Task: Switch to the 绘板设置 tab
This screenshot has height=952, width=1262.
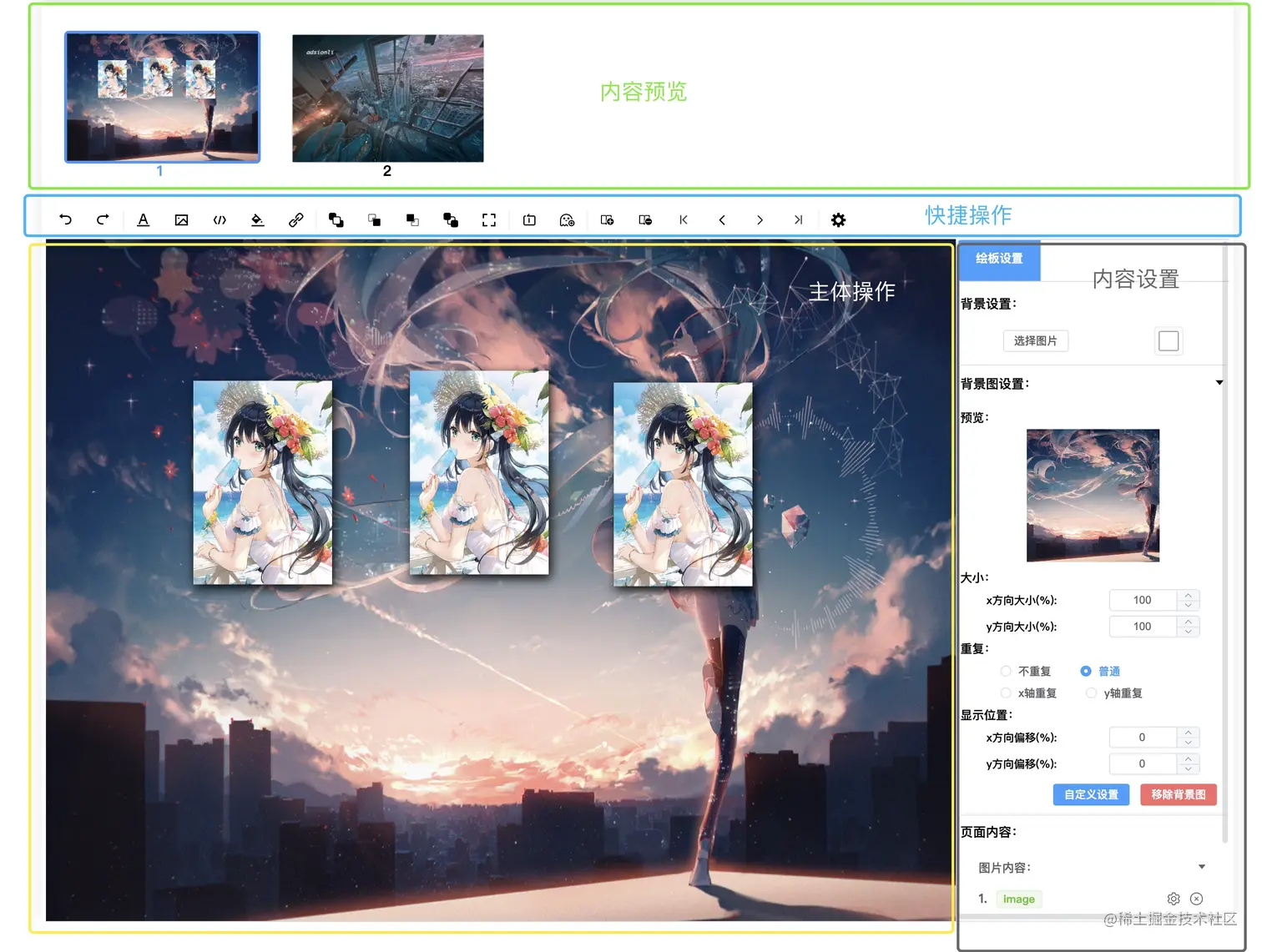Action: click(998, 260)
